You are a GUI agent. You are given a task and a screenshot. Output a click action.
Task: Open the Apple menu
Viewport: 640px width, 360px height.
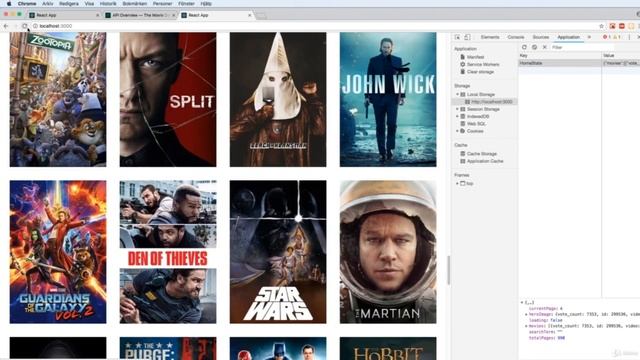[9, 3]
